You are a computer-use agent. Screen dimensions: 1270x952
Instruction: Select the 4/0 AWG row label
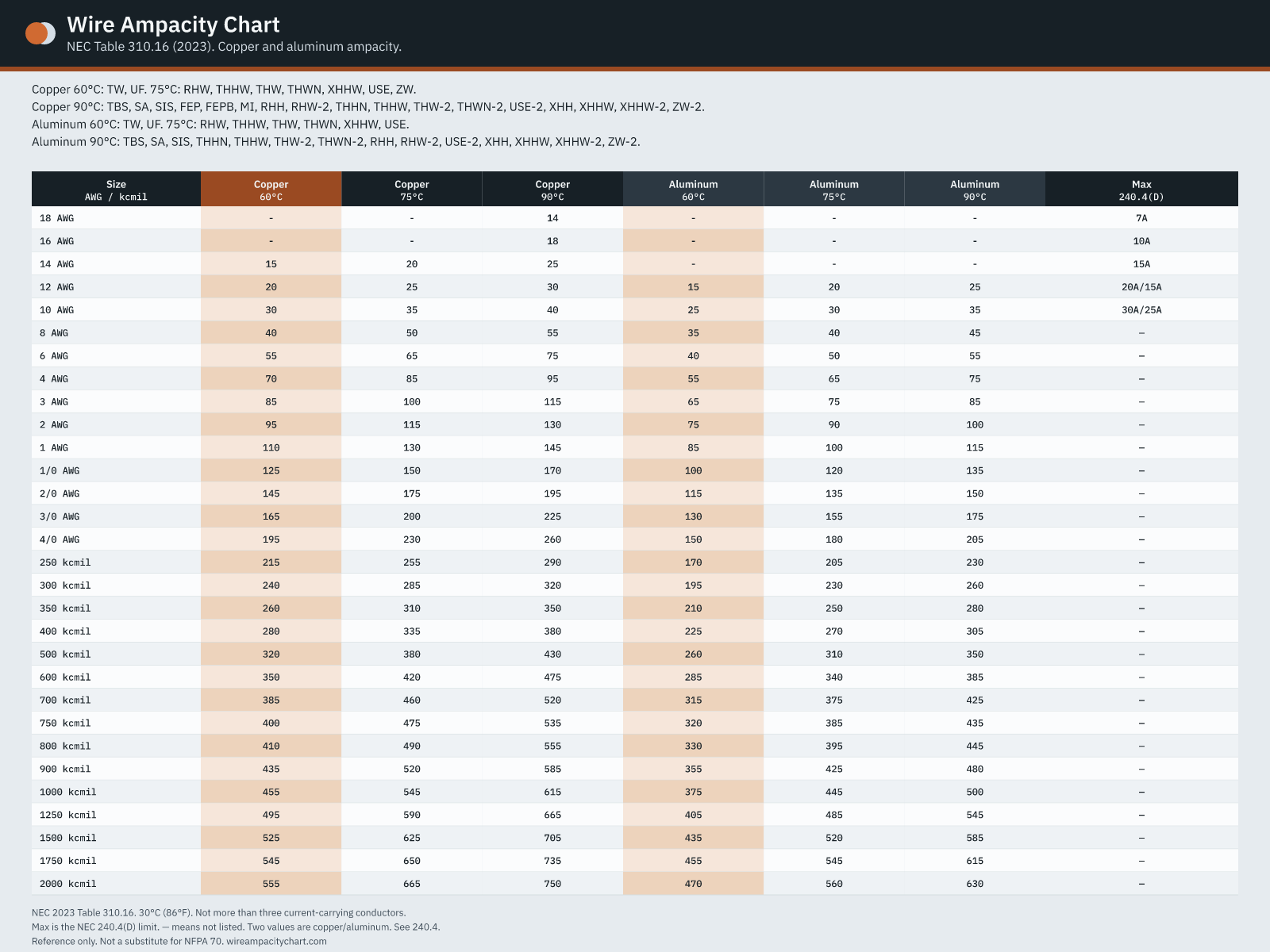click(60, 540)
